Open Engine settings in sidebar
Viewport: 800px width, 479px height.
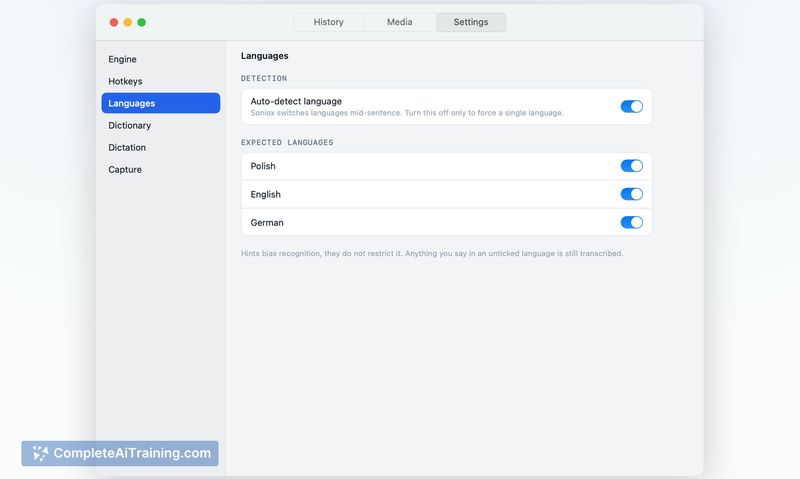pos(161,59)
